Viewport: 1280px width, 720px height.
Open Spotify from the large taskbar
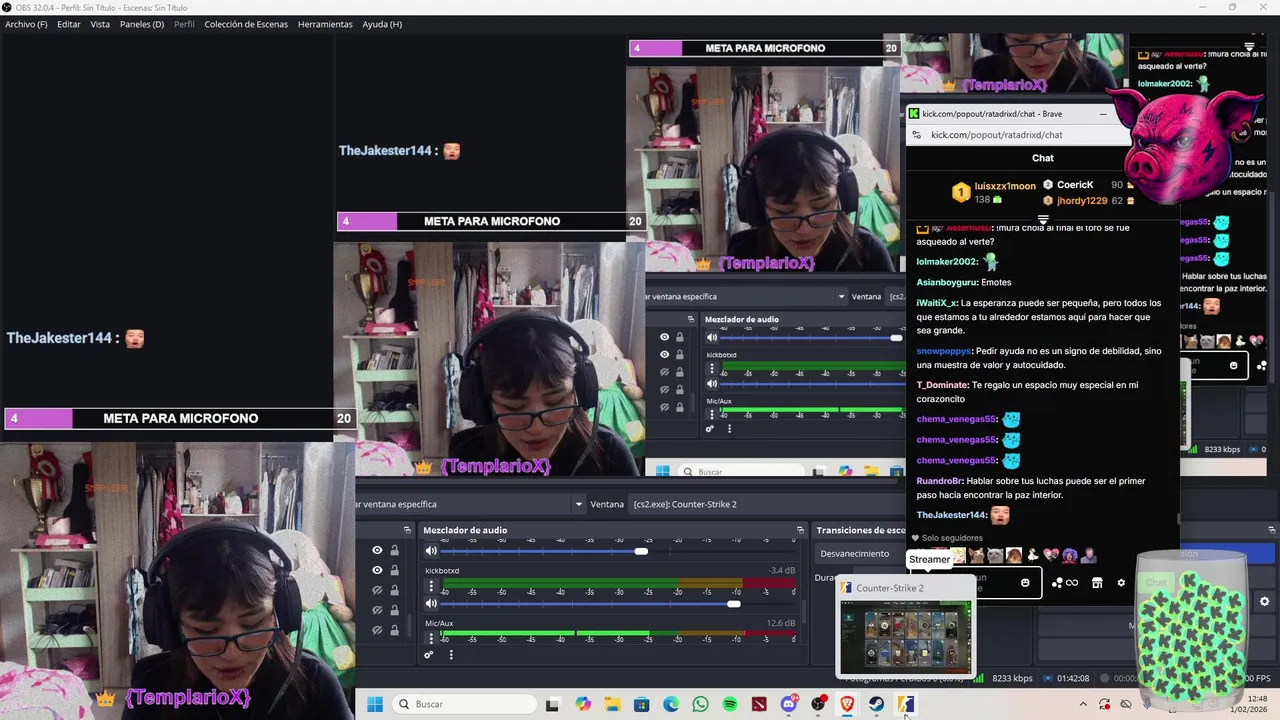730,704
